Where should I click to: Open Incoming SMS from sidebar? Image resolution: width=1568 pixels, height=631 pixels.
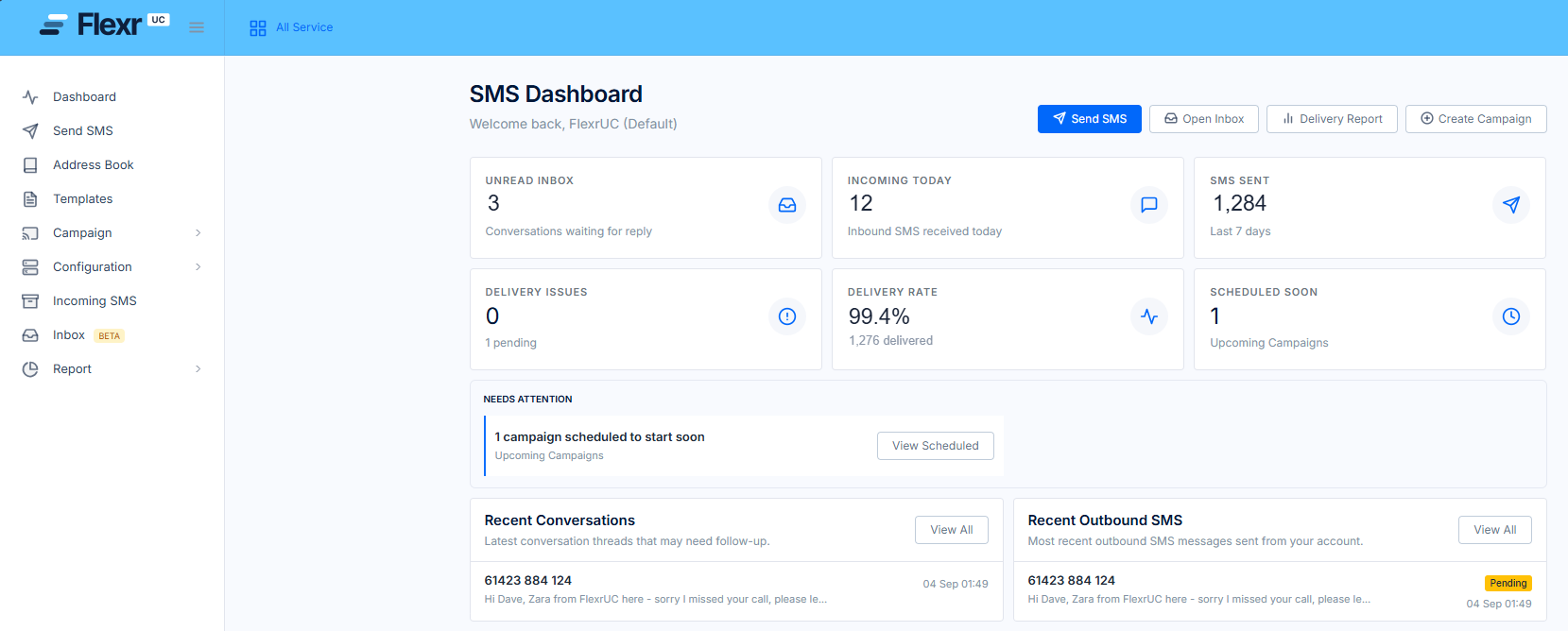[95, 301]
